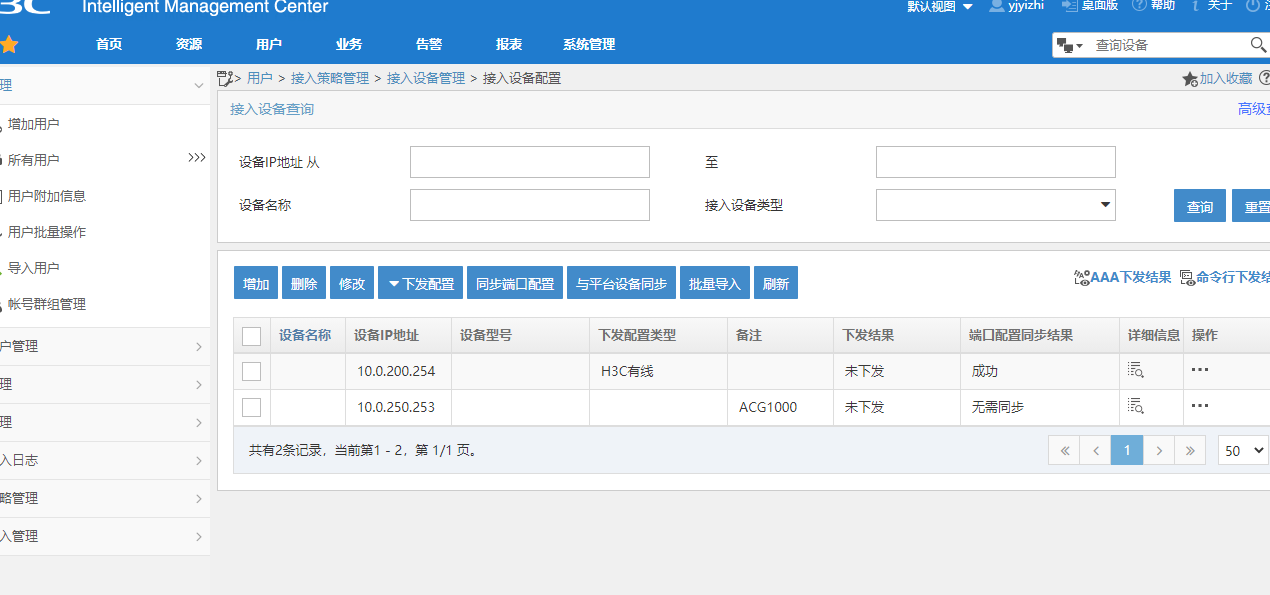This screenshot has height=595, width=1270.
Task: Open operations ellipsis for 10.0.200.254 row
Action: (x=1200, y=370)
